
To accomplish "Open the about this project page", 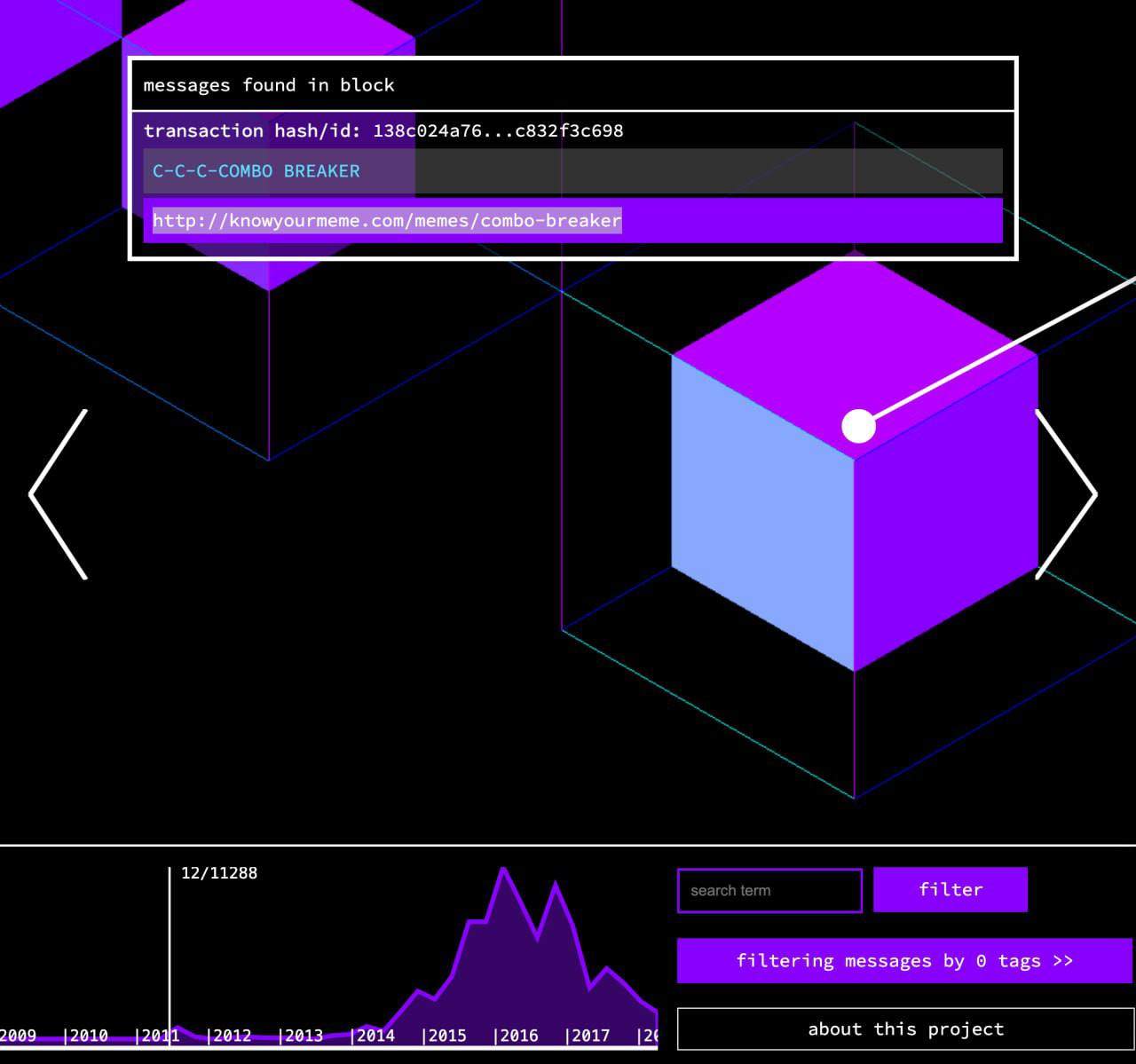I will [x=905, y=1029].
